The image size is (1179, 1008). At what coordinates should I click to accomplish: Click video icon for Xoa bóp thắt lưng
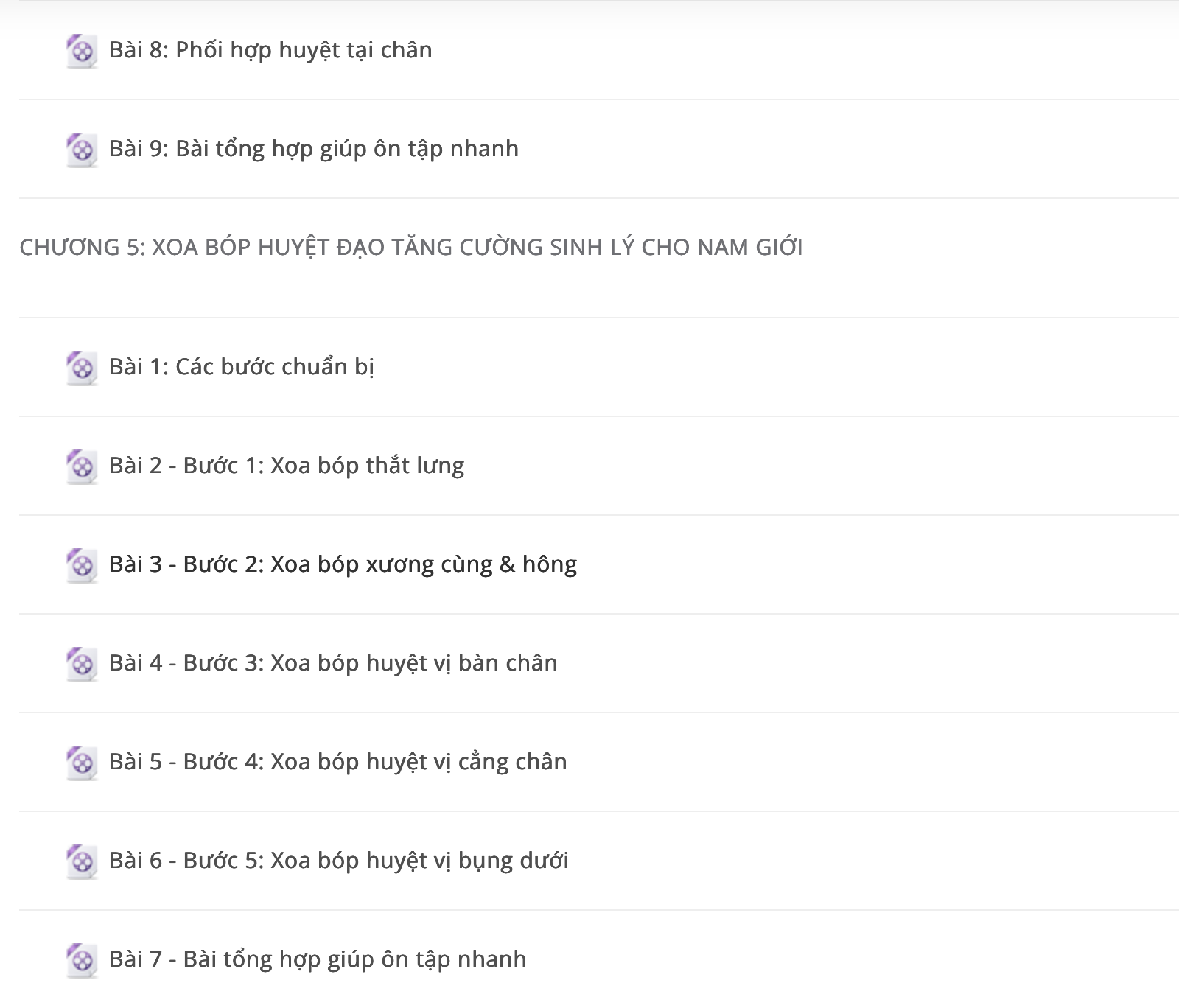point(82,466)
